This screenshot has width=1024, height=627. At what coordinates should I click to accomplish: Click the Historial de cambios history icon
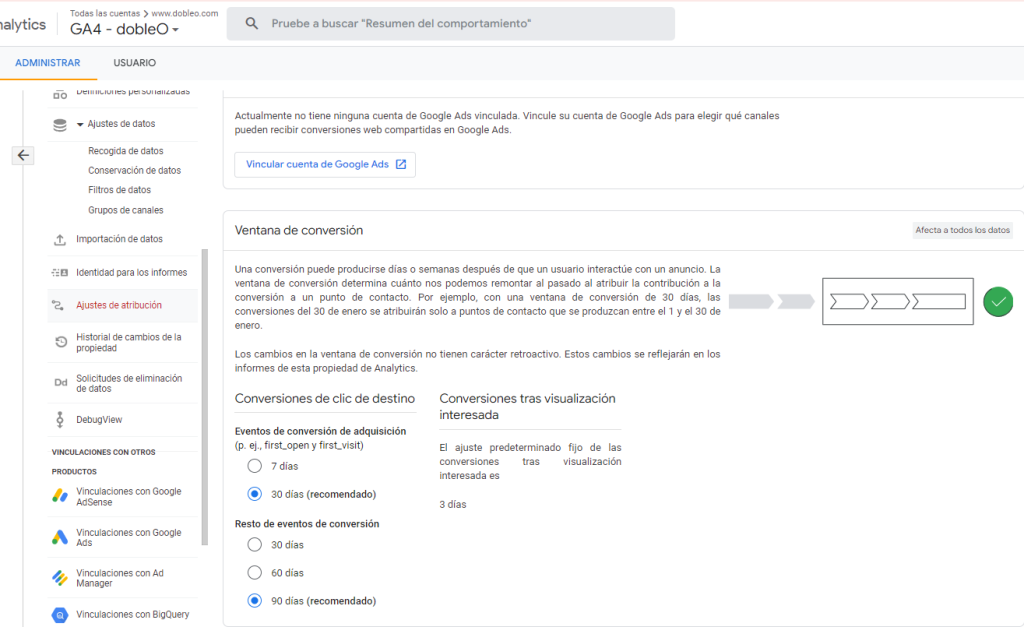(x=60, y=343)
